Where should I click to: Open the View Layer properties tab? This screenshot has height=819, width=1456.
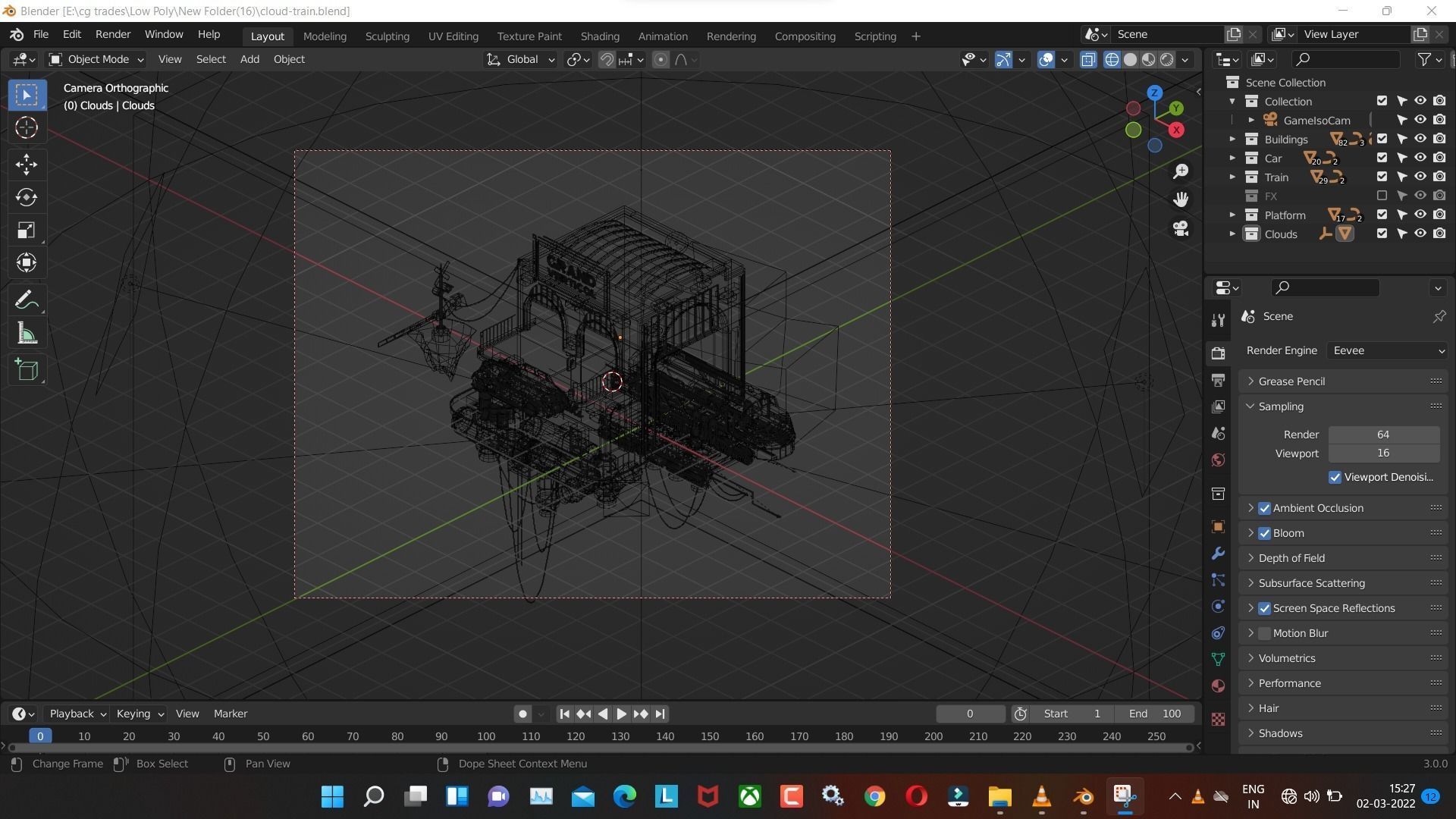click(x=1218, y=406)
